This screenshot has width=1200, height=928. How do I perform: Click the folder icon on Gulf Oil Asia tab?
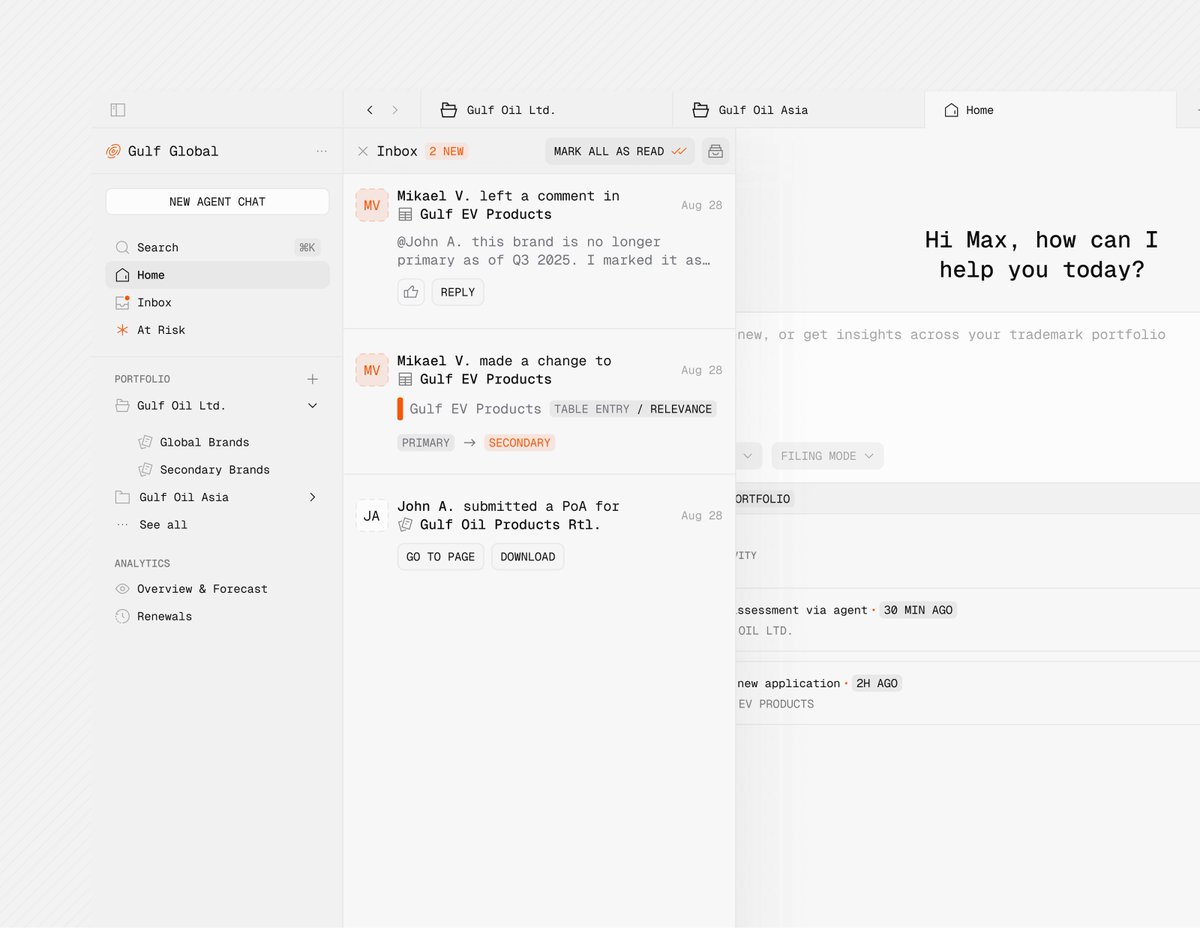coord(700,110)
